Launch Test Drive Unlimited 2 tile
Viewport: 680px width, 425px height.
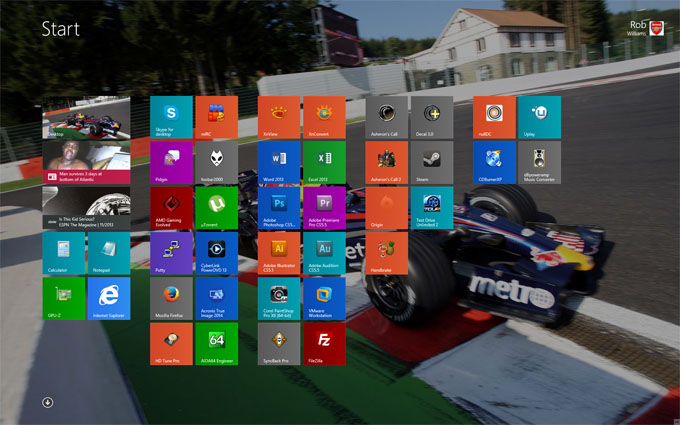coord(432,208)
